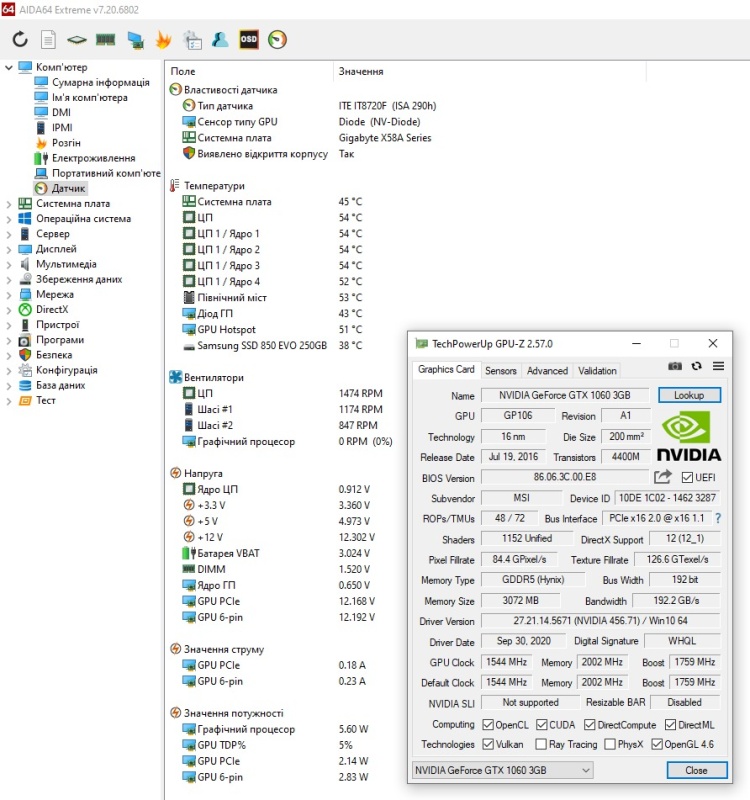Take a GPU-Z screenshot with camera icon
The image size is (750, 800).
675,366
